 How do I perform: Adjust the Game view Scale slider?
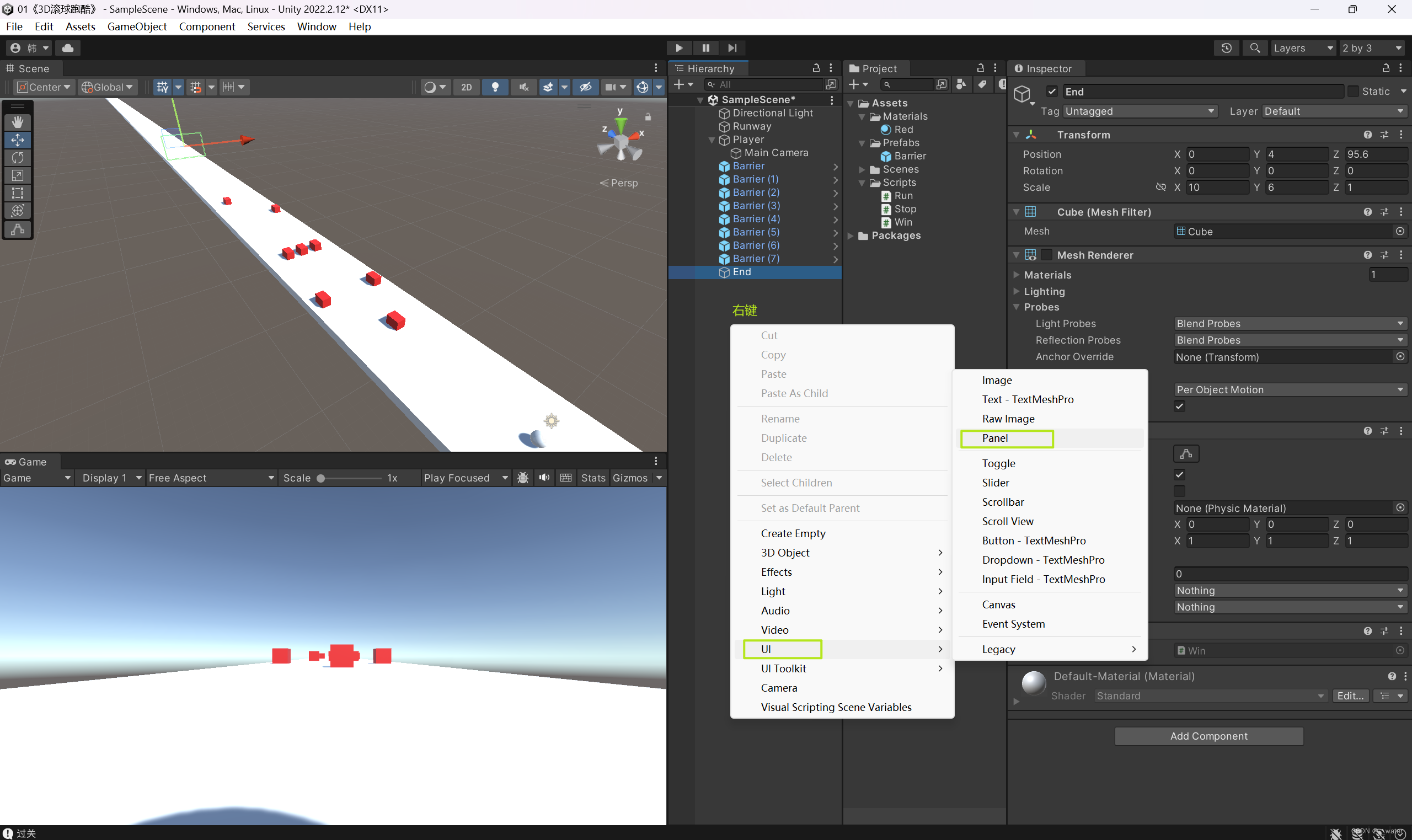(x=321, y=478)
